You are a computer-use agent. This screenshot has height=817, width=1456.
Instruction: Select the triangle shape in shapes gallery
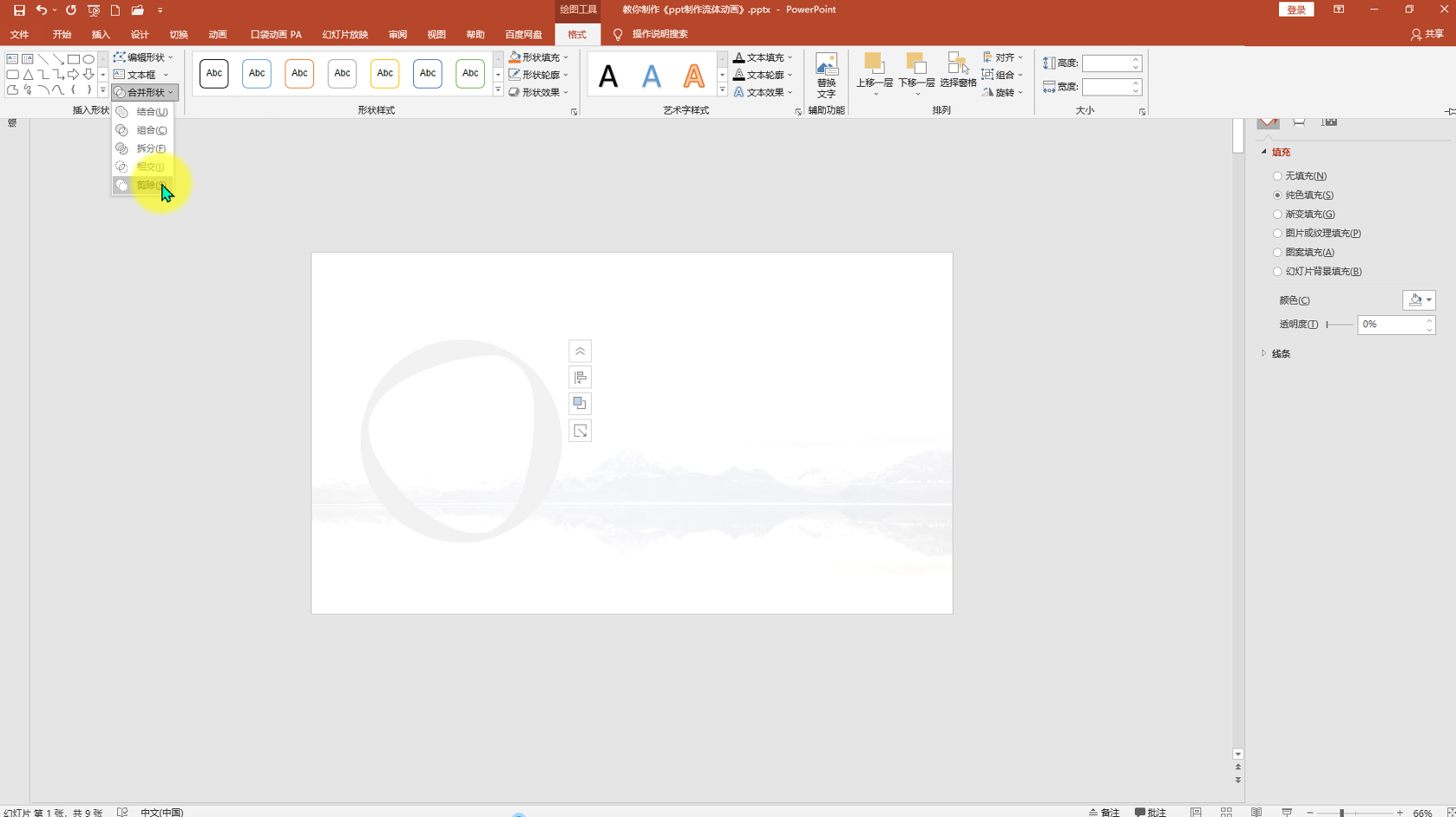click(x=28, y=75)
